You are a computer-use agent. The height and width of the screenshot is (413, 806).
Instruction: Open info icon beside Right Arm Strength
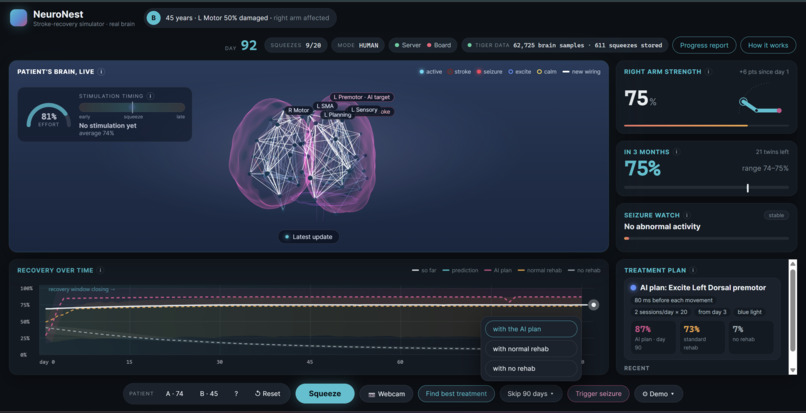pos(708,71)
